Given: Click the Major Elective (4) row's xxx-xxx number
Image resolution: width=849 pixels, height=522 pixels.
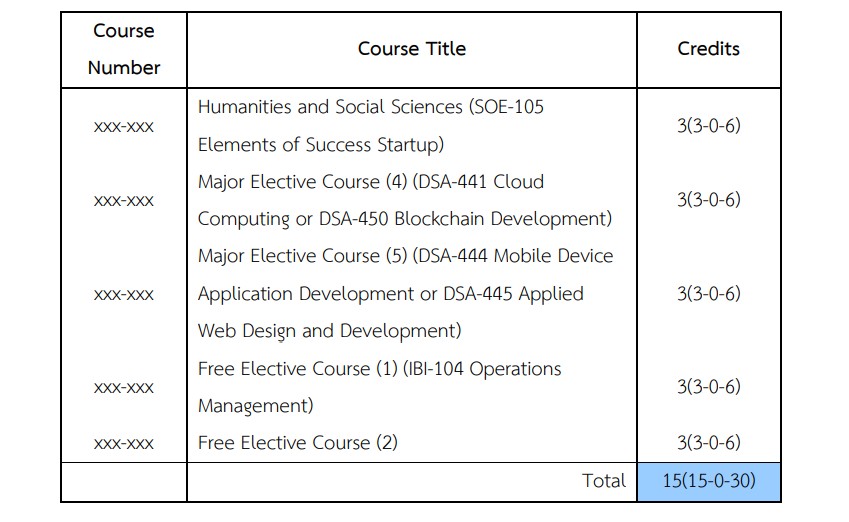Looking at the screenshot, I should click(124, 200).
